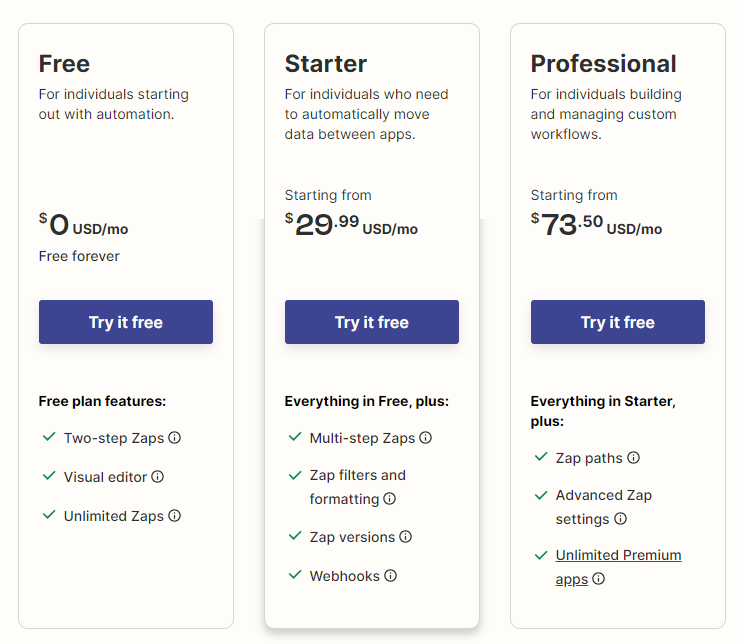Click the Webhooks info icon
This screenshot has width=744, height=644.
(x=391, y=576)
